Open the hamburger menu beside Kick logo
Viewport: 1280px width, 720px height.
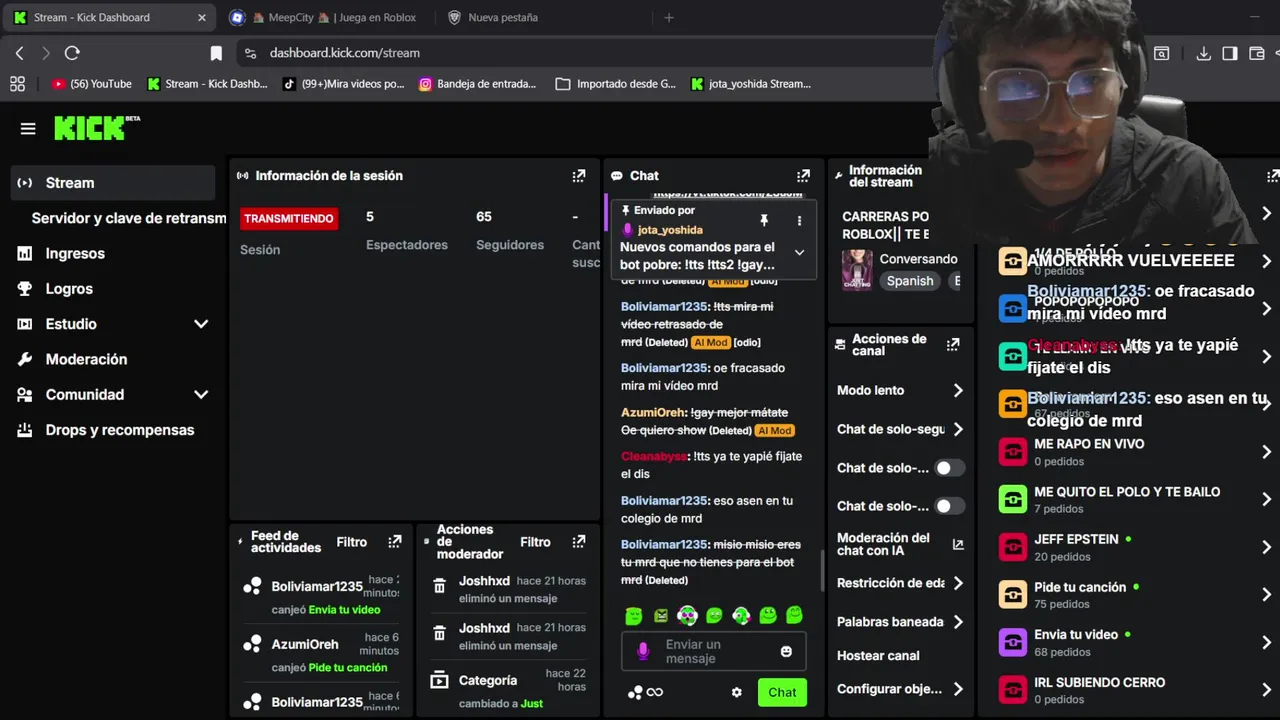click(x=28, y=128)
